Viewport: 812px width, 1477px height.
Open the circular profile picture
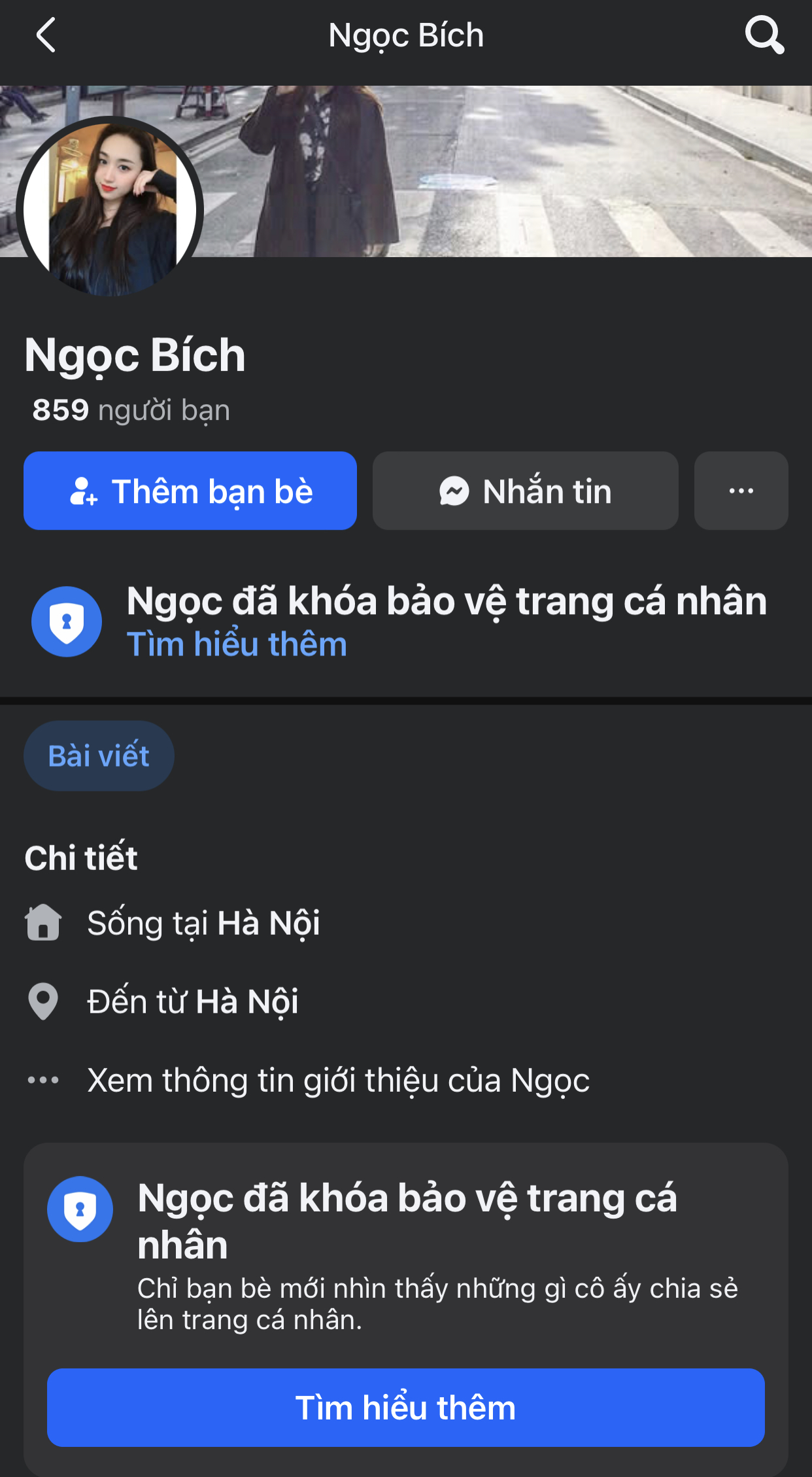(110, 209)
